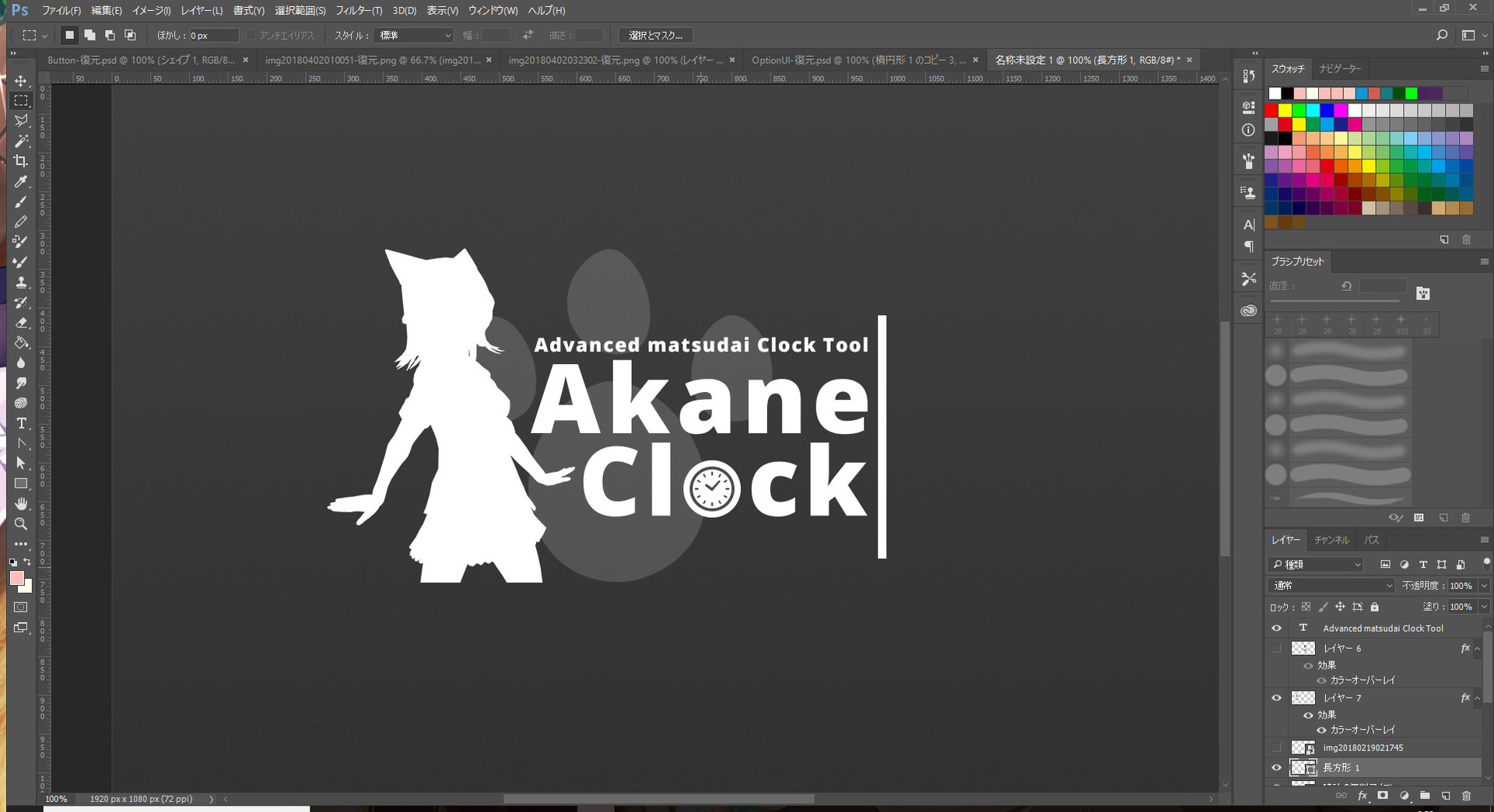The height and width of the screenshot is (812, 1494).
Task: Open the blend mode 通常 dropdown
Action: 1331,586
